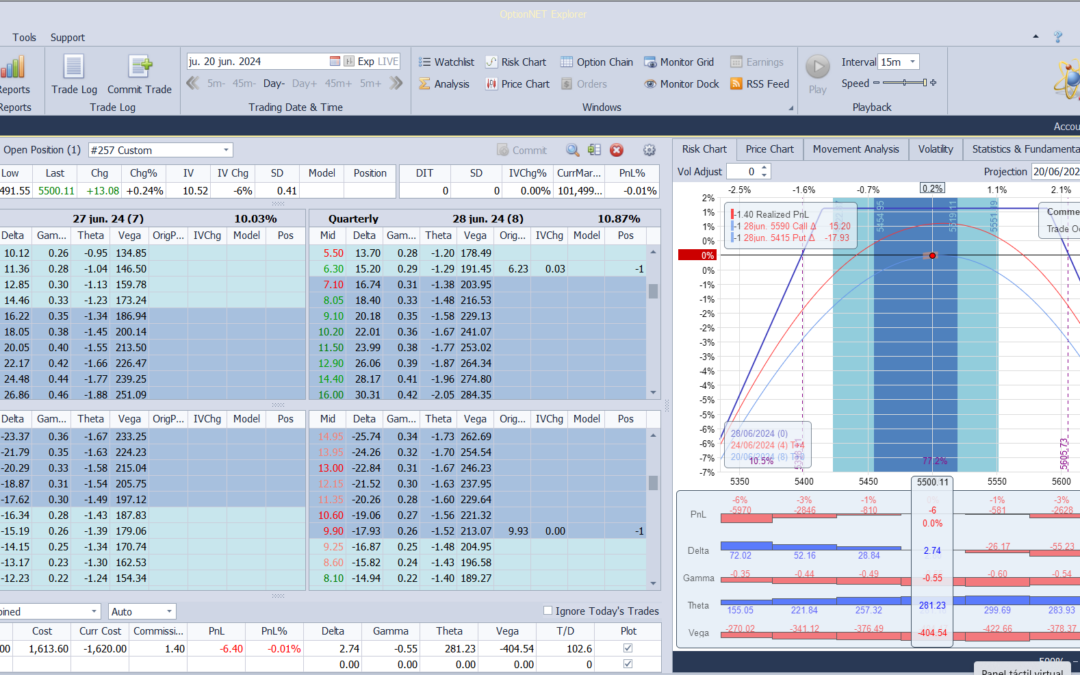This screenshot has height=675, width=1080.
Task: Click the Day- button
Action: click(273, 84)
